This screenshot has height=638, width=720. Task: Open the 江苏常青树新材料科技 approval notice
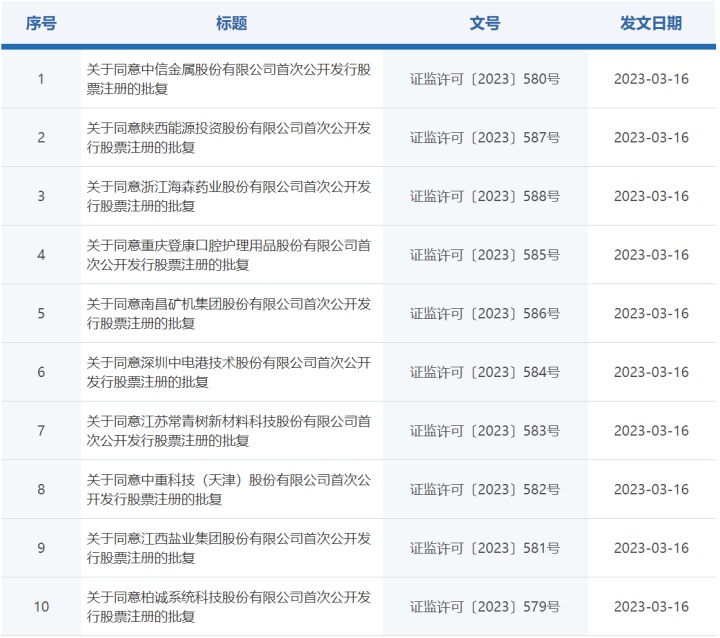228,431
